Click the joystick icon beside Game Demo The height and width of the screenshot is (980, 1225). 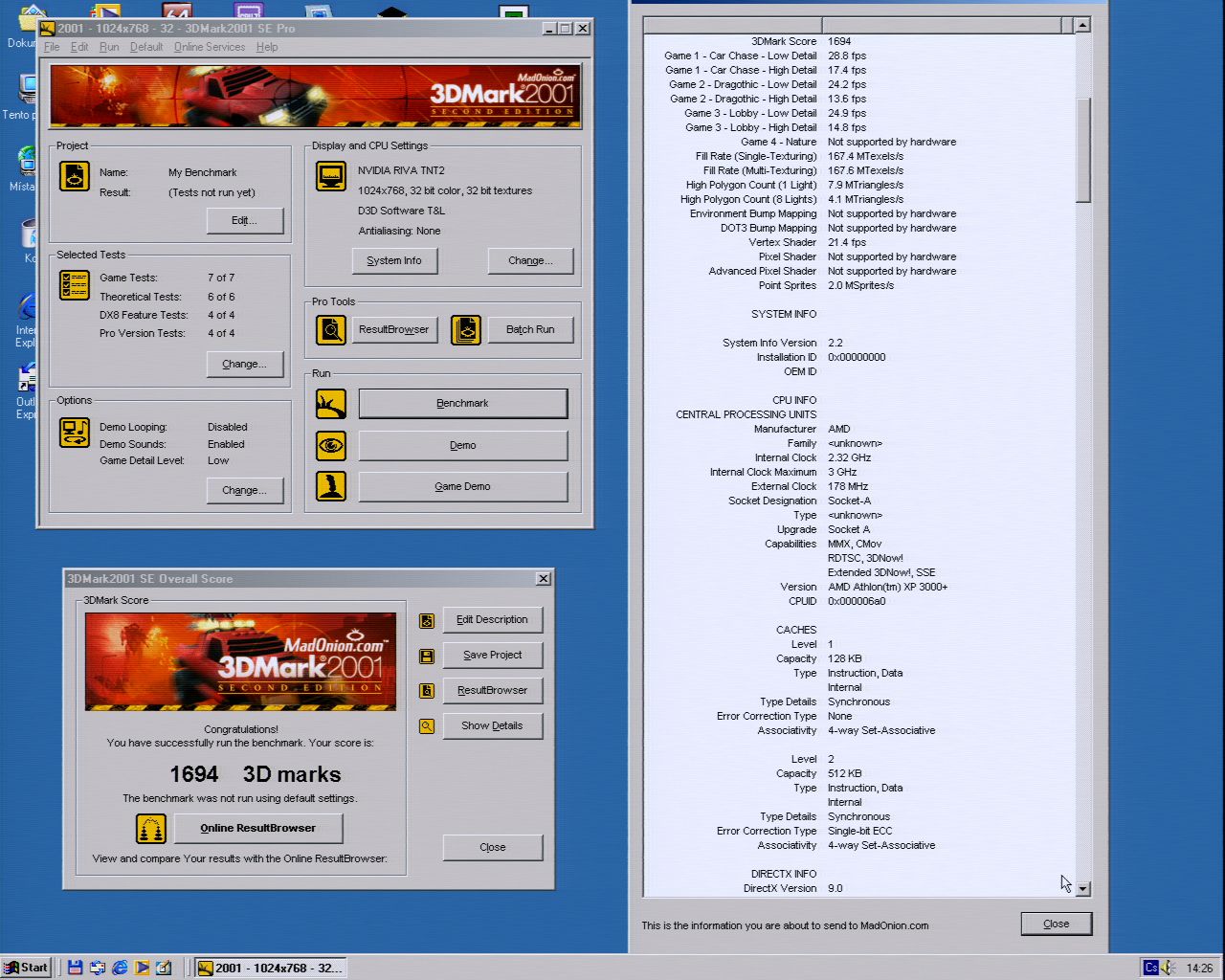pyautogui.click(x=331, y=486)
